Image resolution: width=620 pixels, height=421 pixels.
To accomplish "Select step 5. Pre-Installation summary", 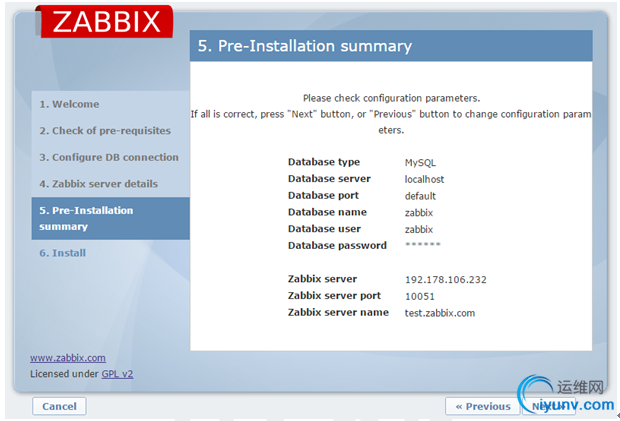I will [x=110, y=219].
